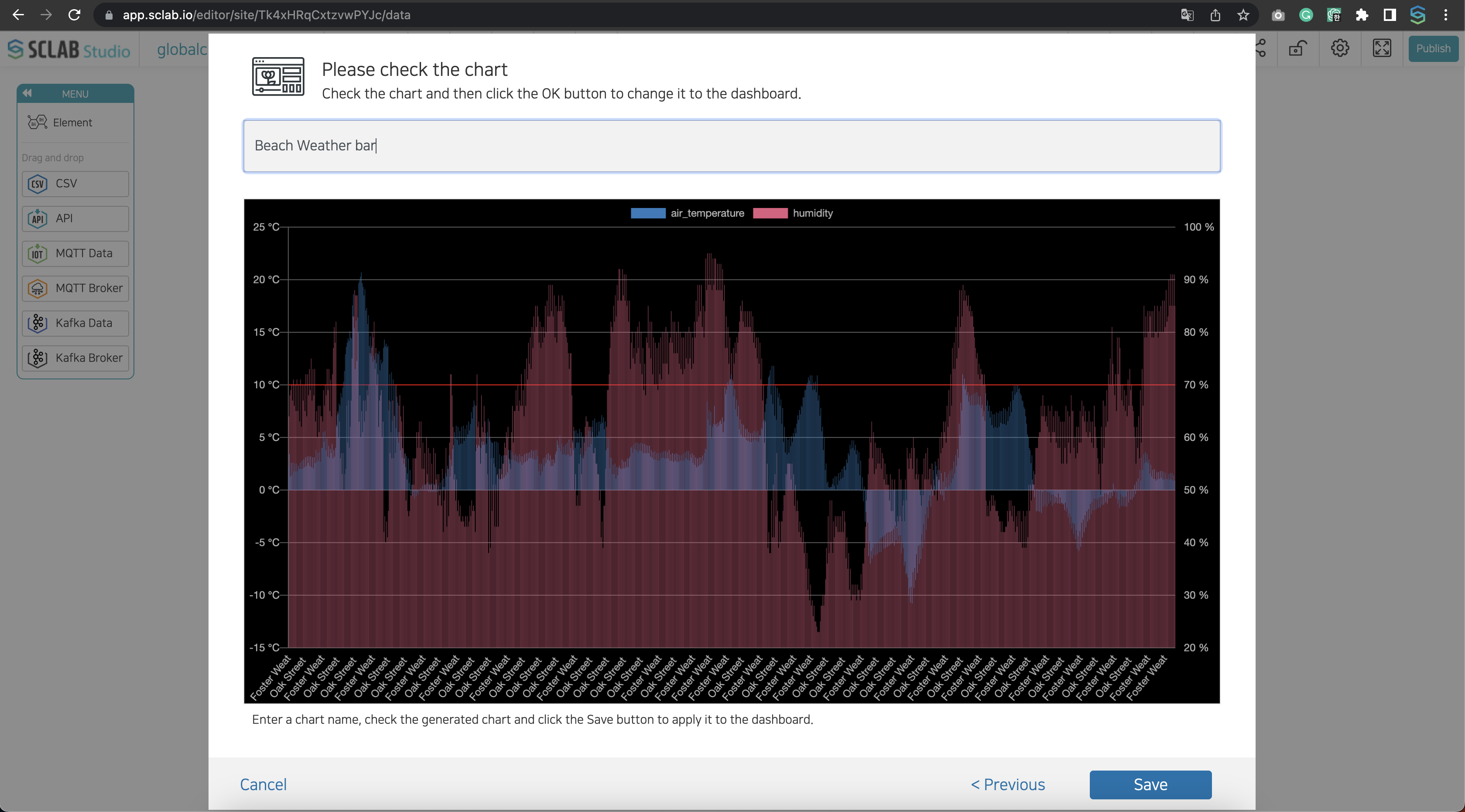Select the Kafka Broker icon
This screenshot has height=812, width=1465.
[x=37, y=357]
